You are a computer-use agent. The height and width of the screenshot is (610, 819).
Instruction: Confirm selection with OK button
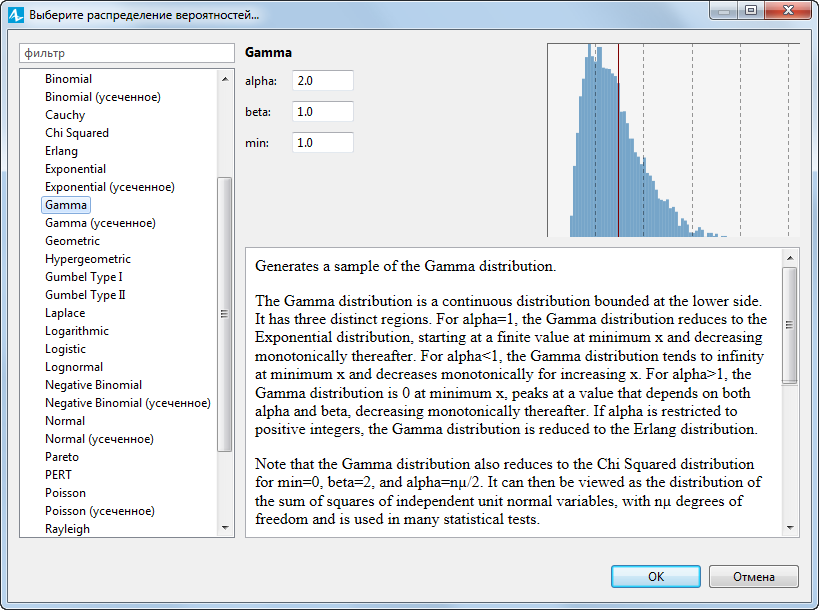coord(656,577)
